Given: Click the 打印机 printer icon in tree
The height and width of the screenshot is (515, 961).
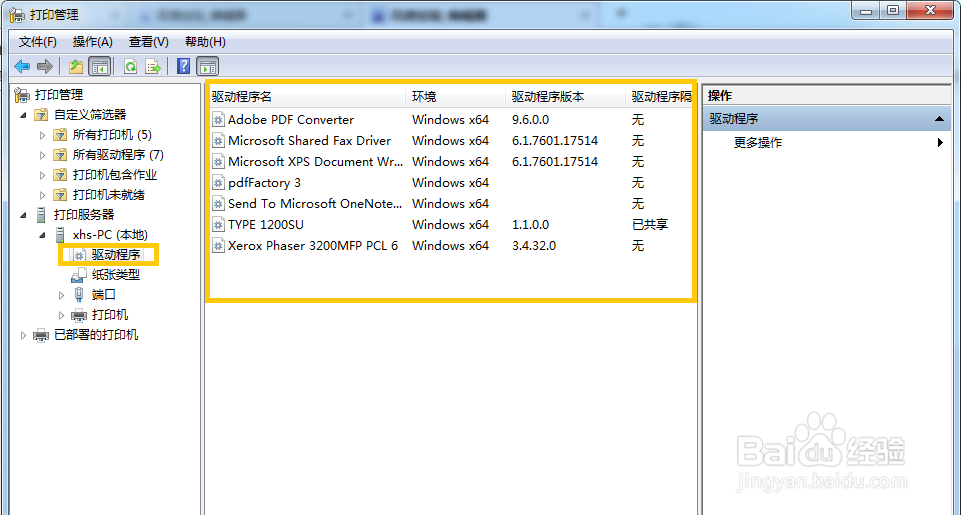Looking at the screenshot, I should click(78, 315).
